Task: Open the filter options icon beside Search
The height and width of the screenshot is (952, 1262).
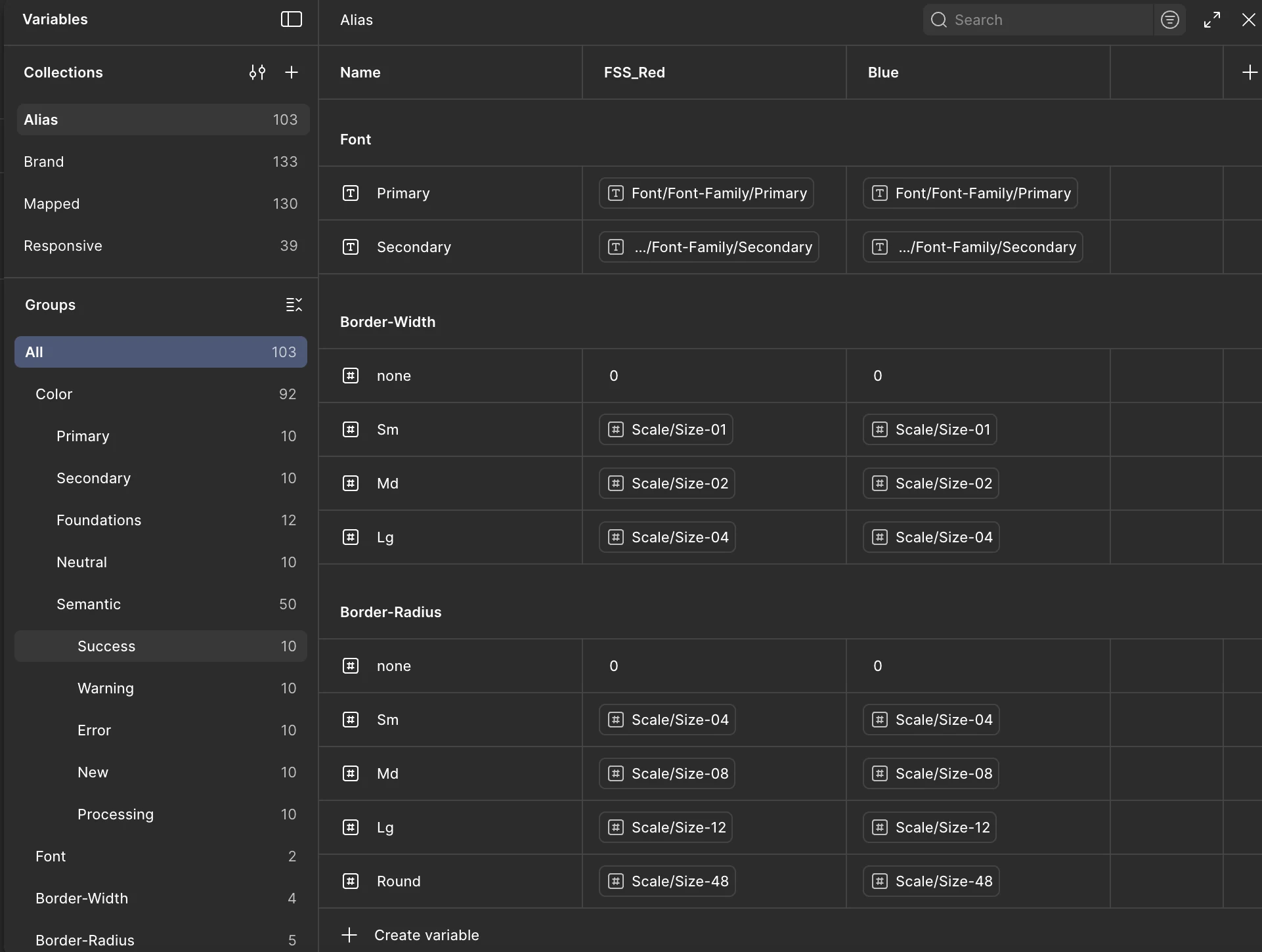Action: click(x=1170, y=20)
